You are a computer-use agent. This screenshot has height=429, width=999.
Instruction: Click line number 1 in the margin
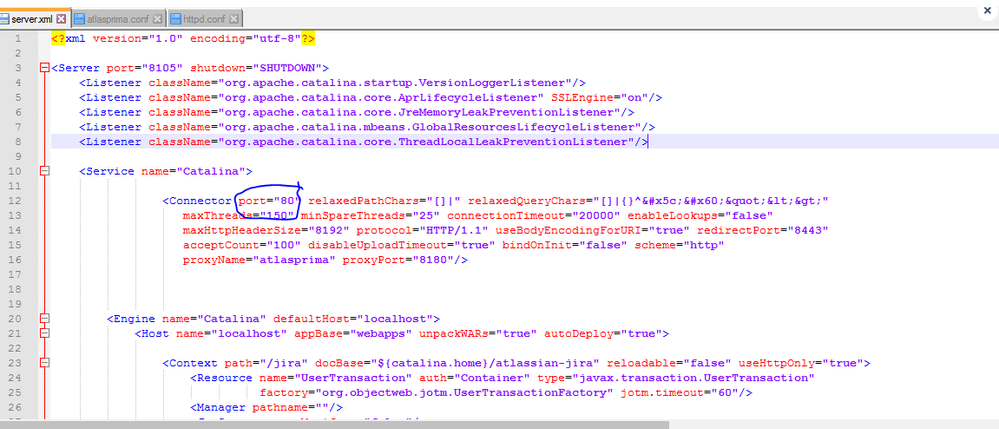click(x=18, y=38)
